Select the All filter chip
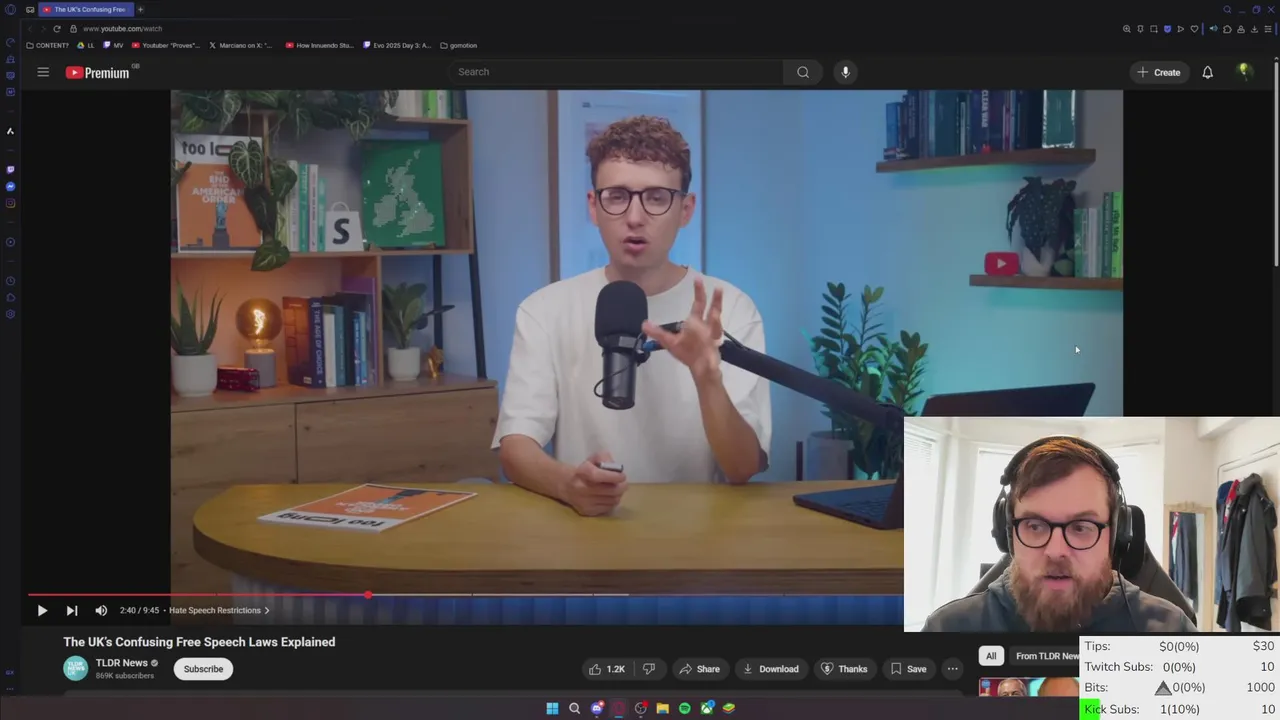 pyautogui.click(x=991, y=656)
